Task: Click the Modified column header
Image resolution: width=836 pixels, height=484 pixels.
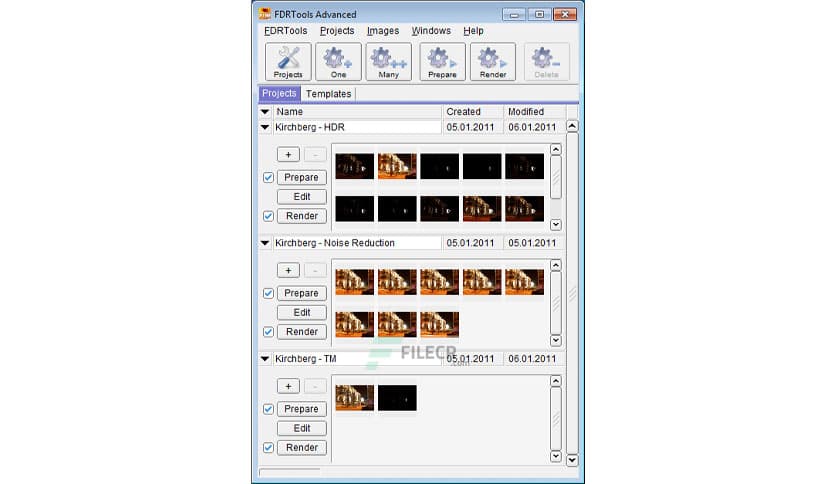Action: pyautogui.click(x=535, y=112)
